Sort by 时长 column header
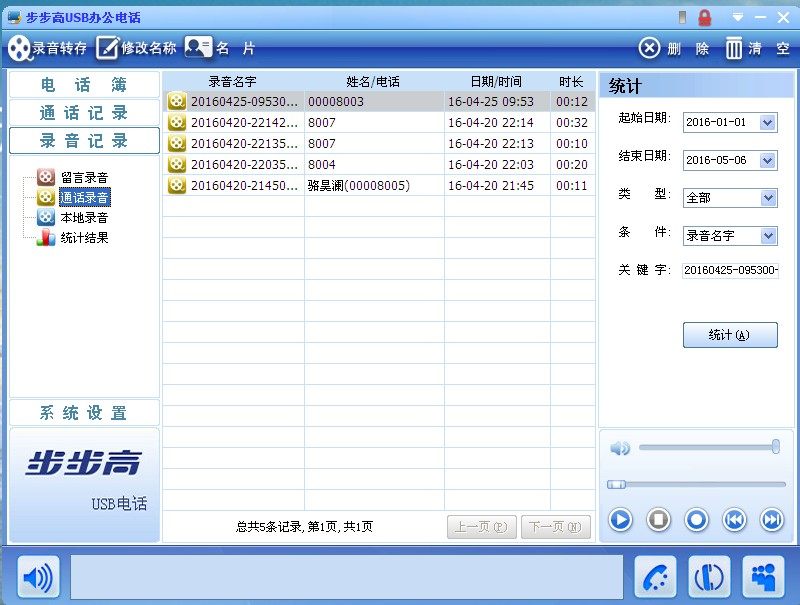The image size is (800, 605). coord(572,82)
